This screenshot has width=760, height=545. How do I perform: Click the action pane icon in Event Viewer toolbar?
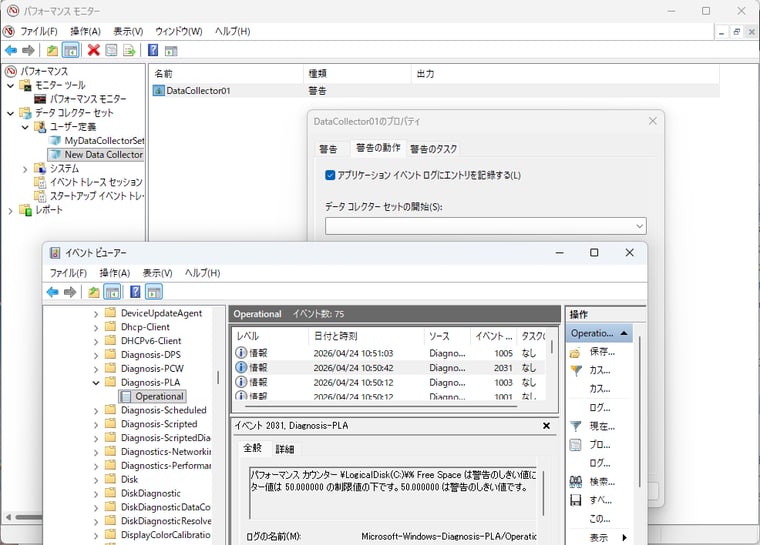pyautogui.click(x=154, y=292)
